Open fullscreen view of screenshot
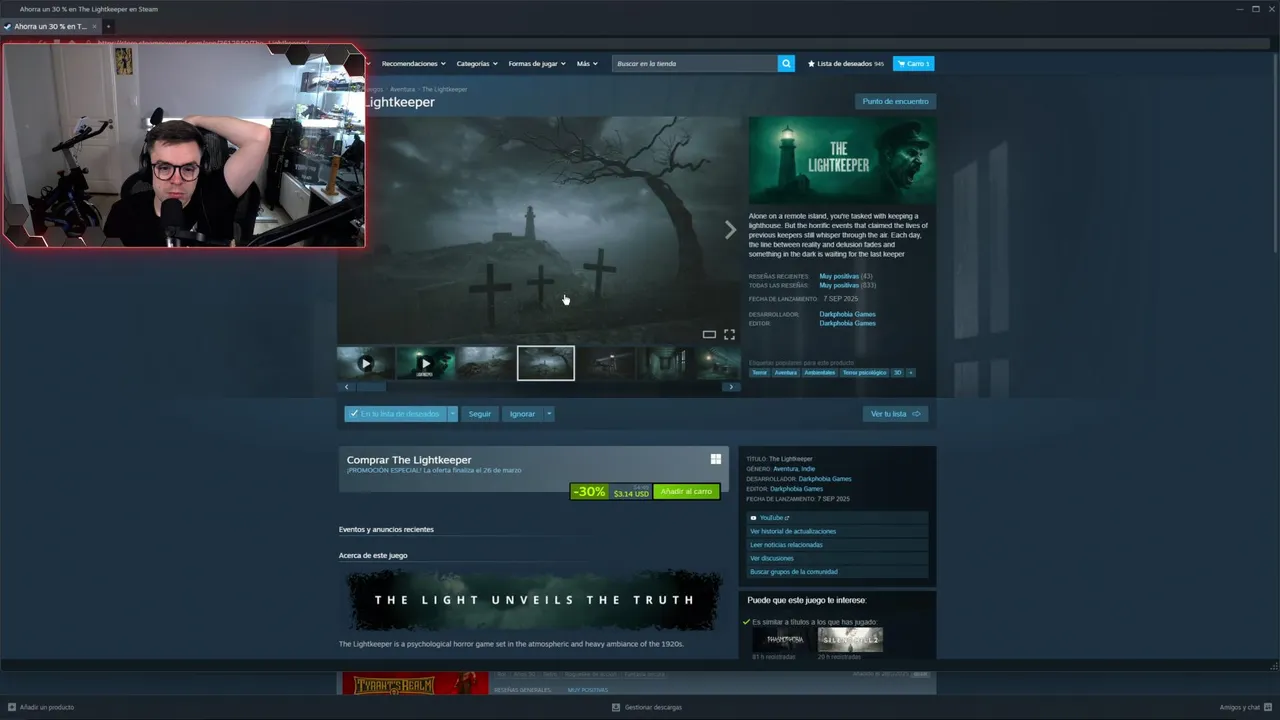1280x720 pixels. 729,334
